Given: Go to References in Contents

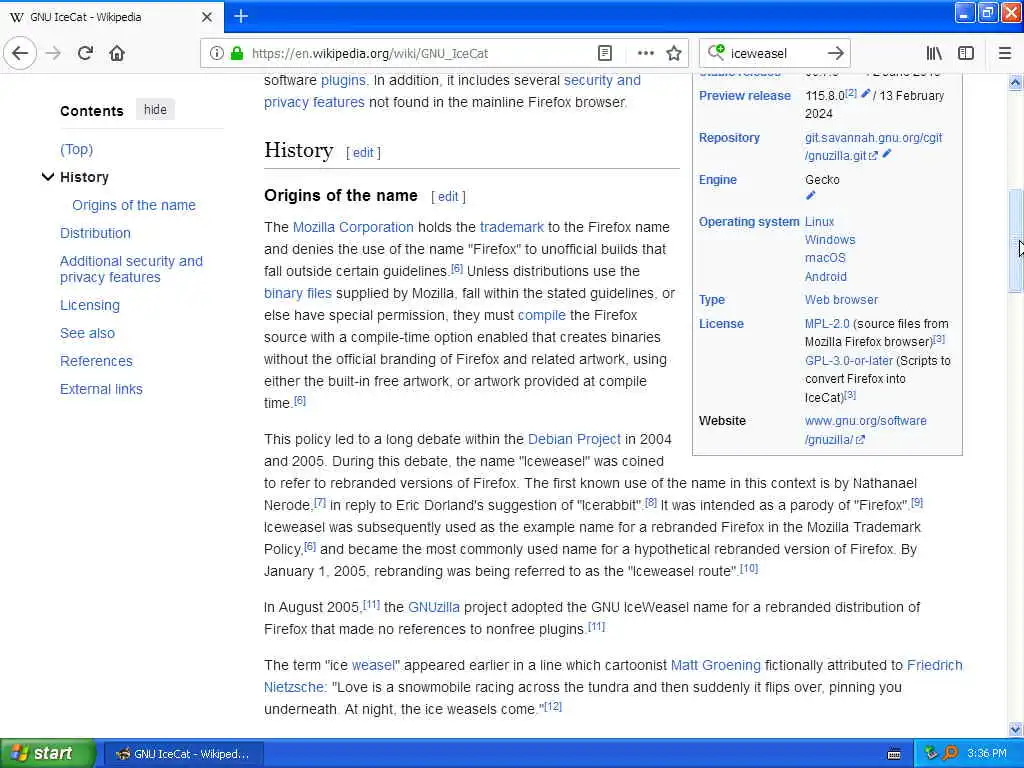Looking at the screenshot, I should click(96, 361).
